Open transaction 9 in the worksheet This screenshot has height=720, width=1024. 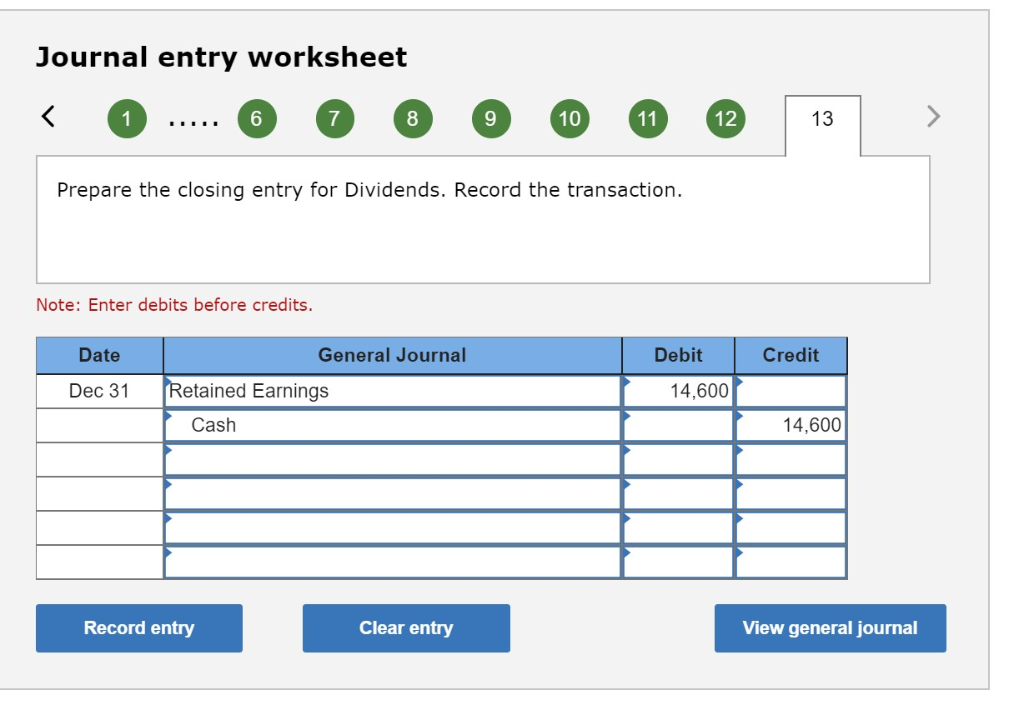(x=489, y=117)
